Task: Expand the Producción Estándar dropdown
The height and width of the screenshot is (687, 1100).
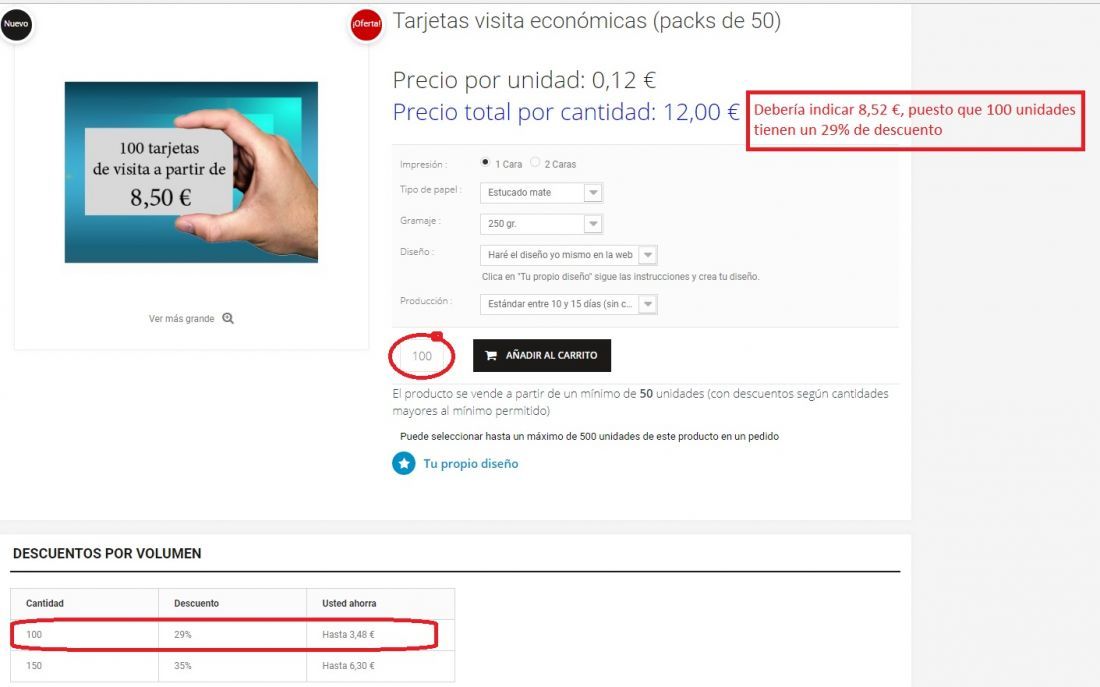Action: [x=569, y=304]
